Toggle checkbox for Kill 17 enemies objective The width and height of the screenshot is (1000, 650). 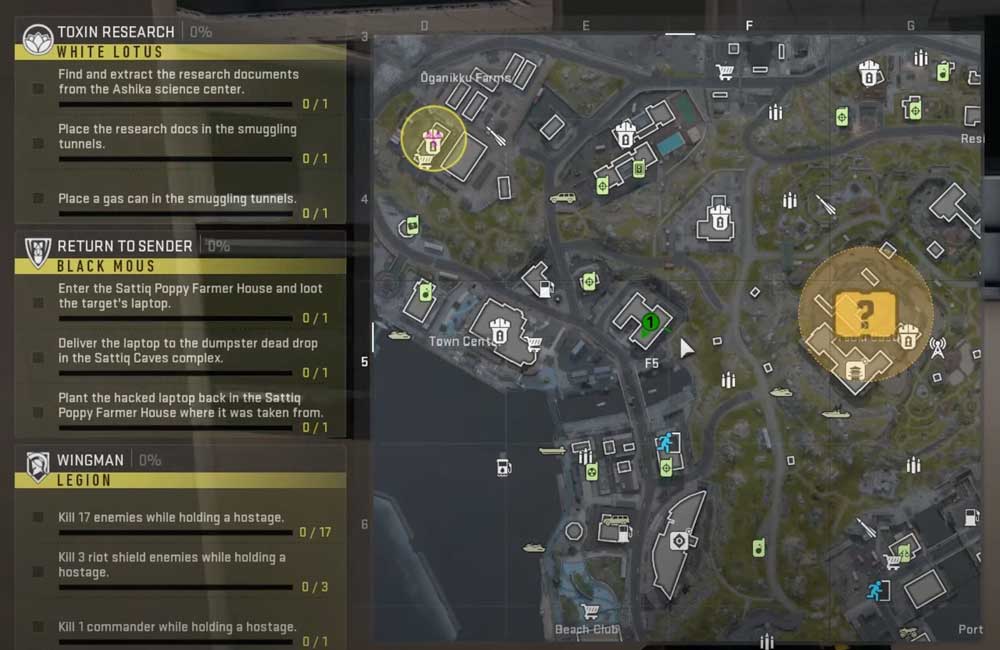tap(38, 517)
